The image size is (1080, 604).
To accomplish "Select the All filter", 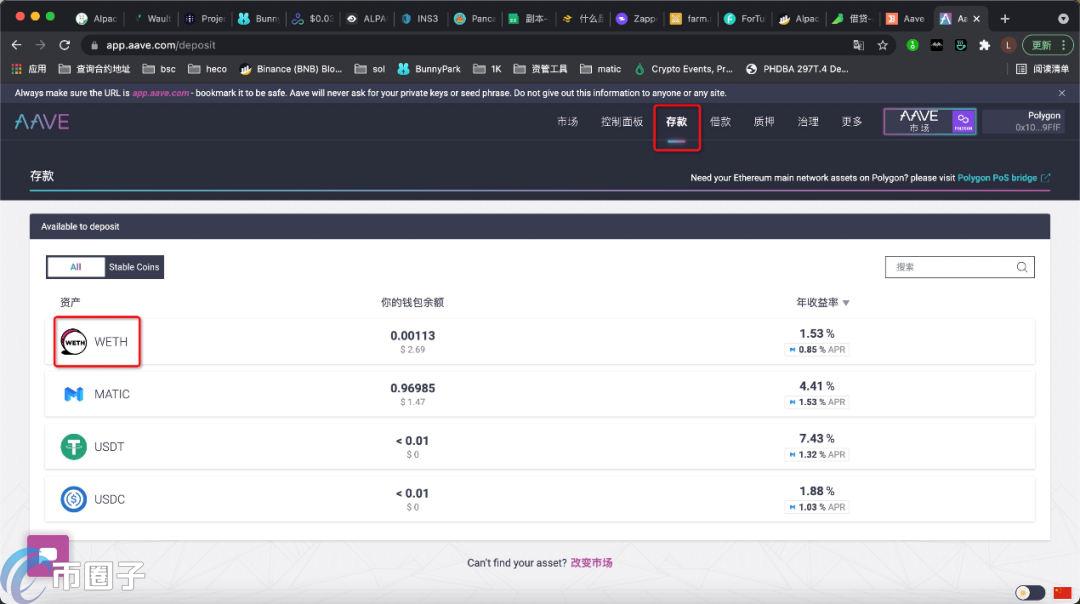I will tap(76, 267).
